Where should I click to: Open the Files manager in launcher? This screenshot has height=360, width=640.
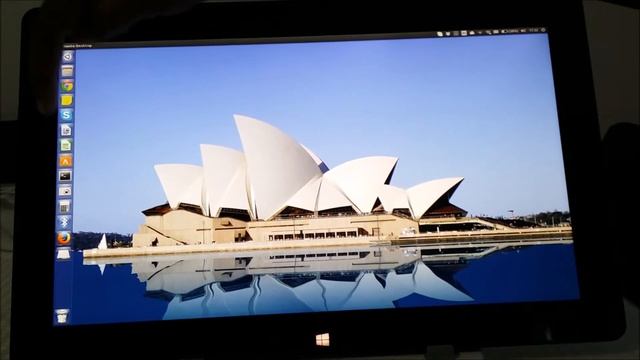tap(67, 71)
